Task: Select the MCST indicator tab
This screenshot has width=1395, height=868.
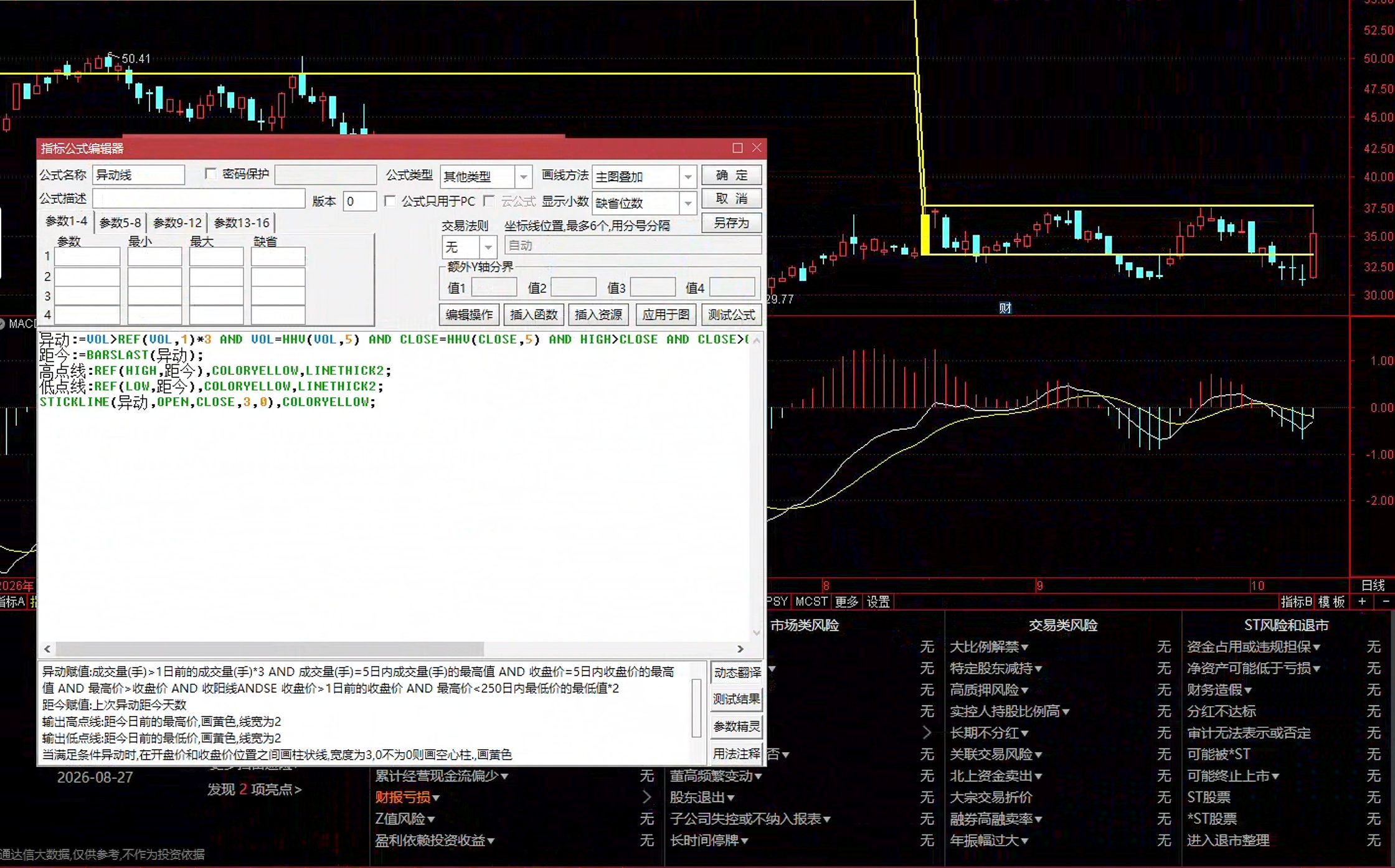Action: coord(811,601)
